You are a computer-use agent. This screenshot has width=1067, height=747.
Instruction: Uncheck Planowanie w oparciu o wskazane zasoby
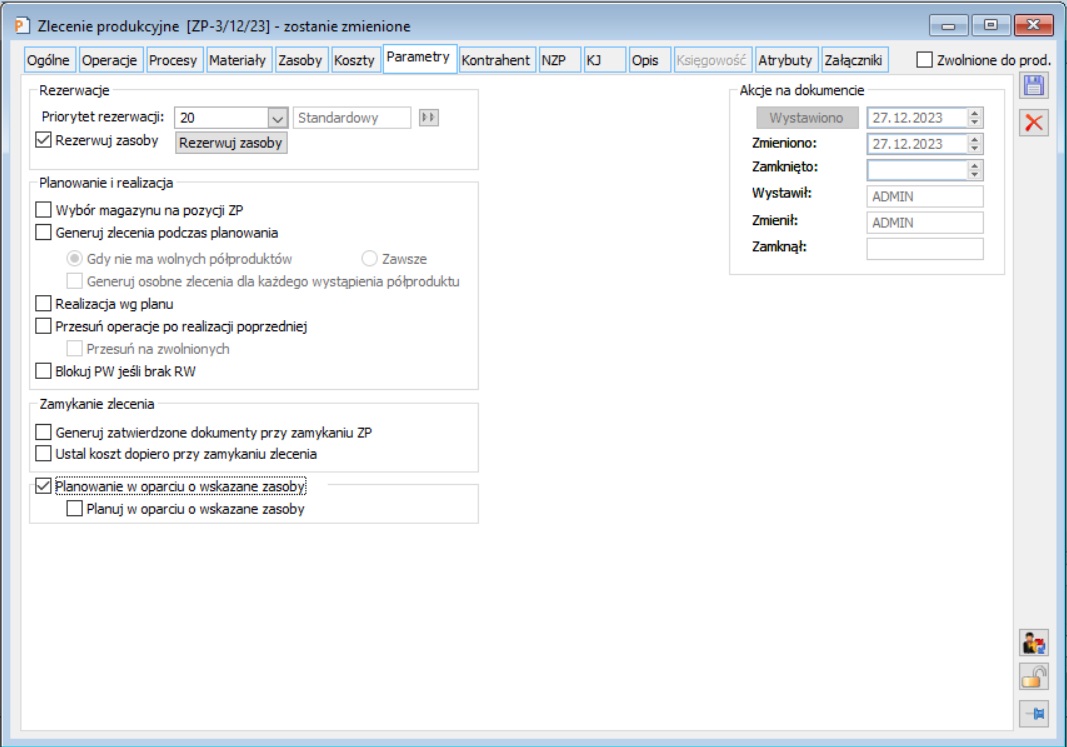43,486
